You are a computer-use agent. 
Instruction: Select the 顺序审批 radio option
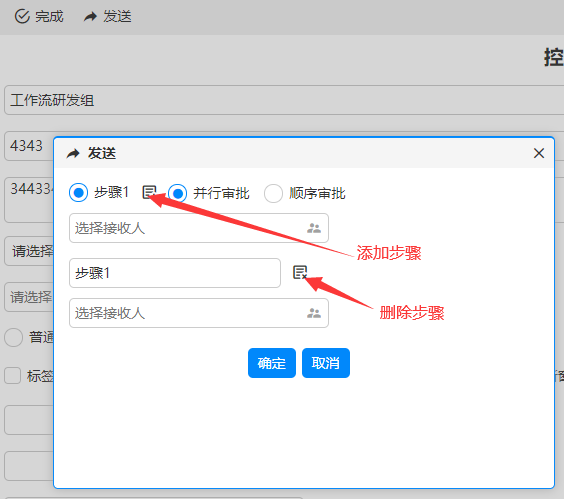[x=273, y=193]
